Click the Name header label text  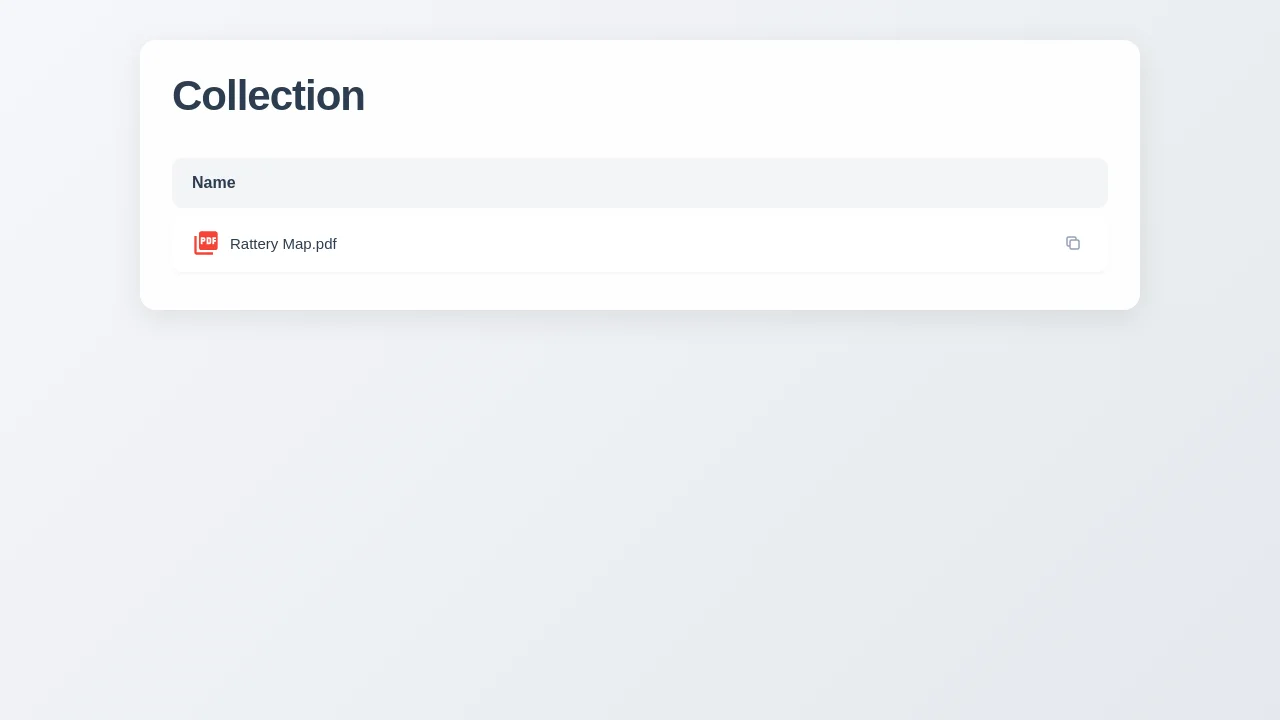pyautogui.click(x=214, y=183)
